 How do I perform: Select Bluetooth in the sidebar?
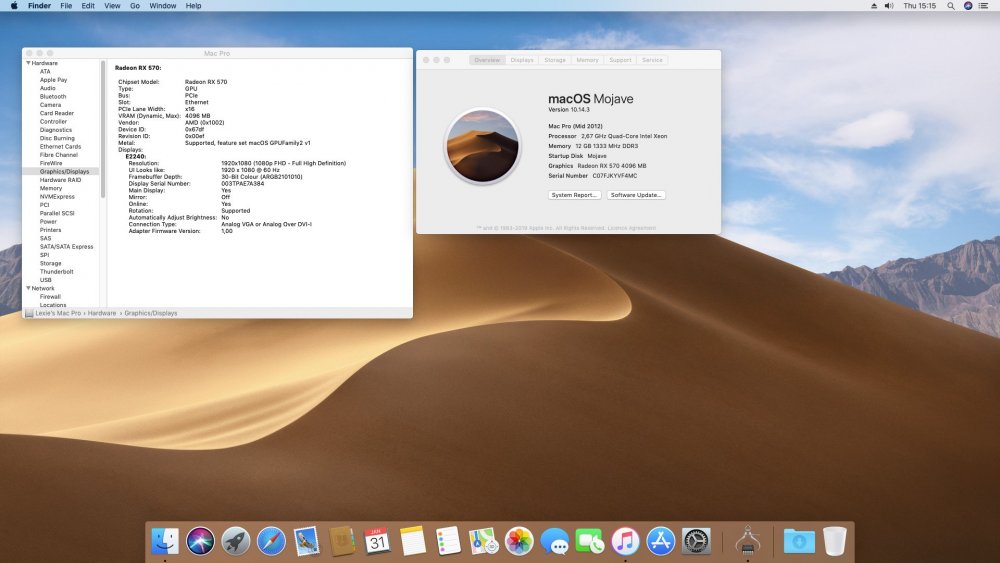[53, 96]
